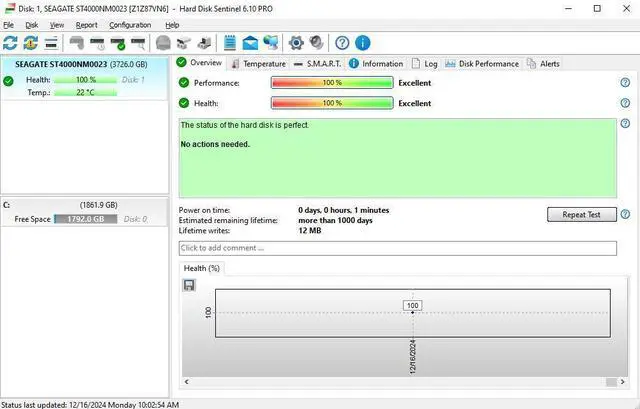This screenshot has width=640, height=409.
Task: Save the health graph using floppy icon
Action: [189, 285]
